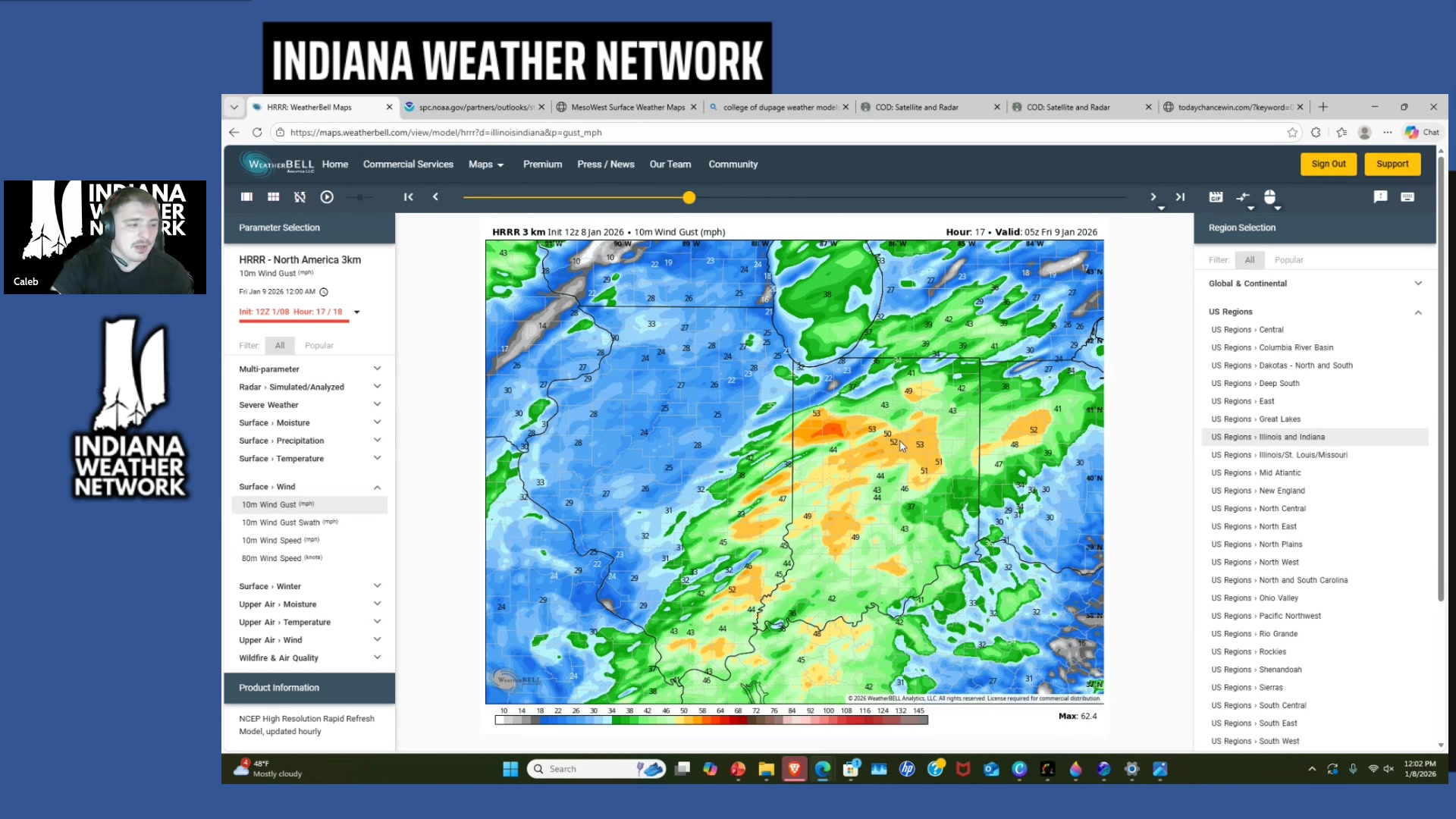The height and width of the screenshot is (819, 1456).
Task: Show Popular filter in Region Selection
Action: [1288, 260]
